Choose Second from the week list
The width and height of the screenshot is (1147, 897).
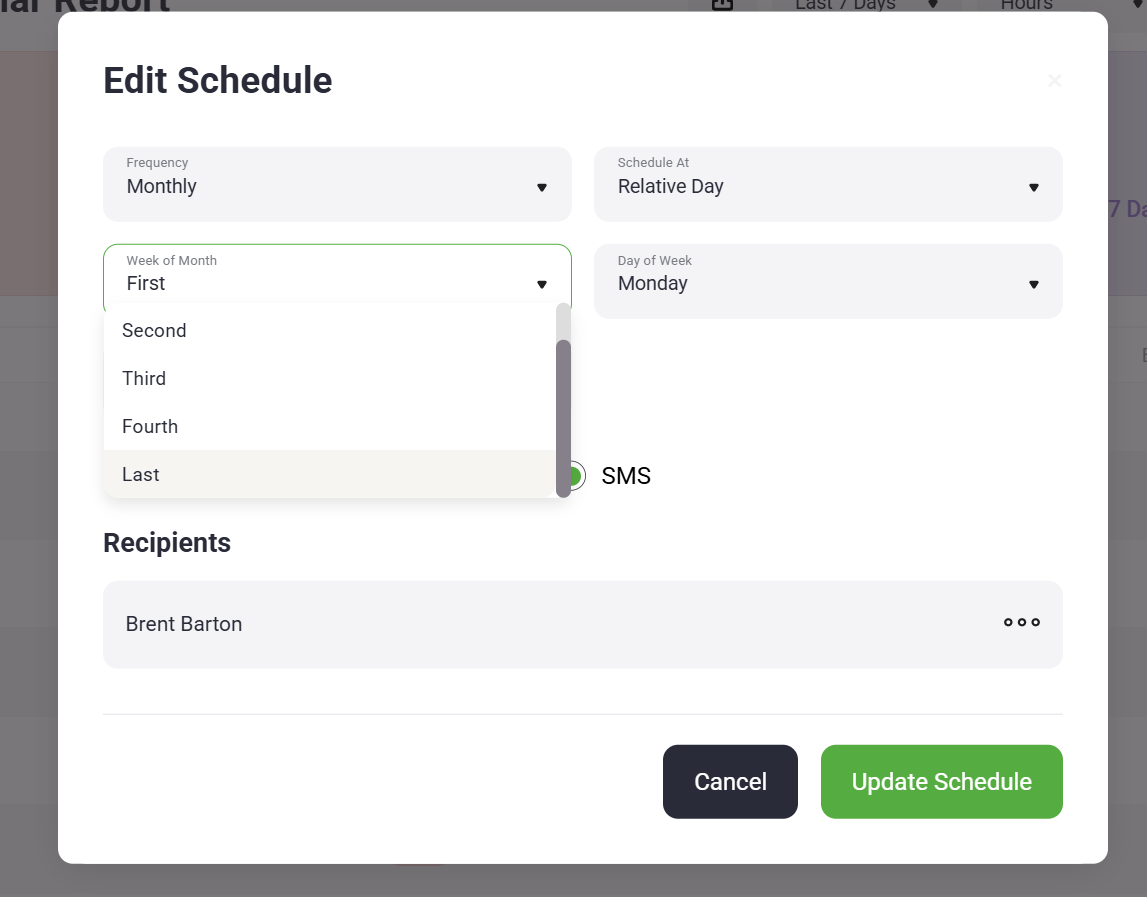click(154, 331)
